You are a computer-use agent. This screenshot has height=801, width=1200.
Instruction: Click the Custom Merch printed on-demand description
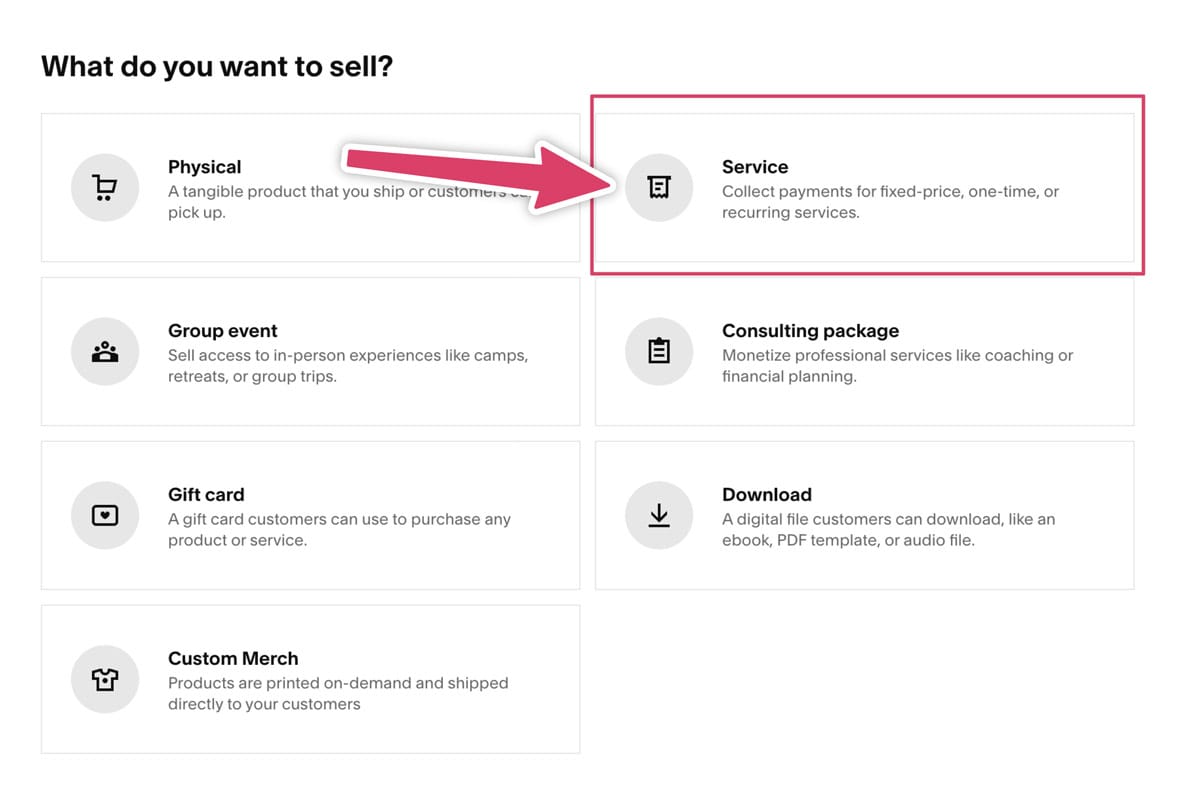(x=338, y=694)
